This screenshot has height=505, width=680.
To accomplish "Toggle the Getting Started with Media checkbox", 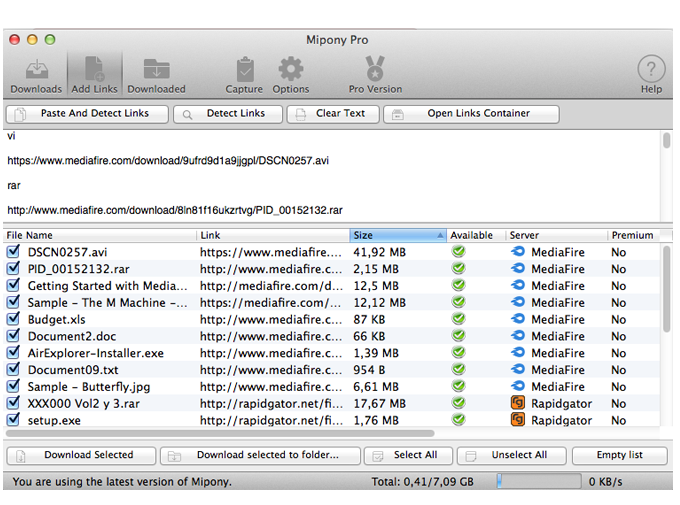I will click(x=13, y=285).
